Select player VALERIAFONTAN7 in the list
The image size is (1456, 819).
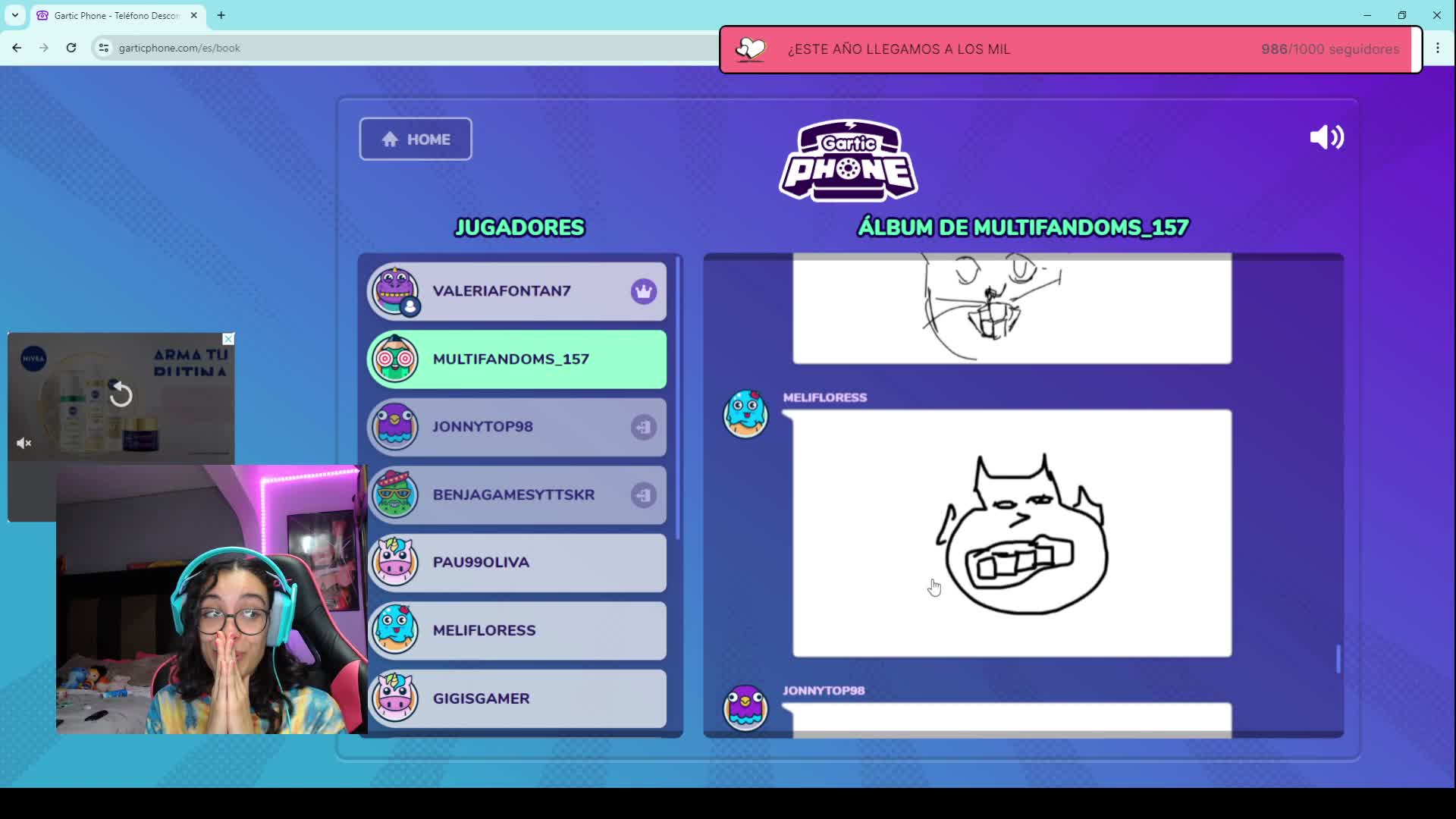(516, 291)
